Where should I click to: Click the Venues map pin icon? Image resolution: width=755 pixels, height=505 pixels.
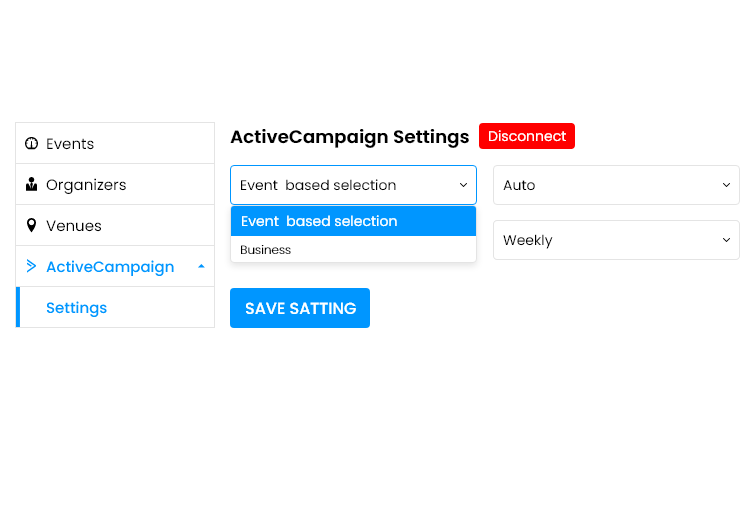pyautogui.click(x=31, y=225)
